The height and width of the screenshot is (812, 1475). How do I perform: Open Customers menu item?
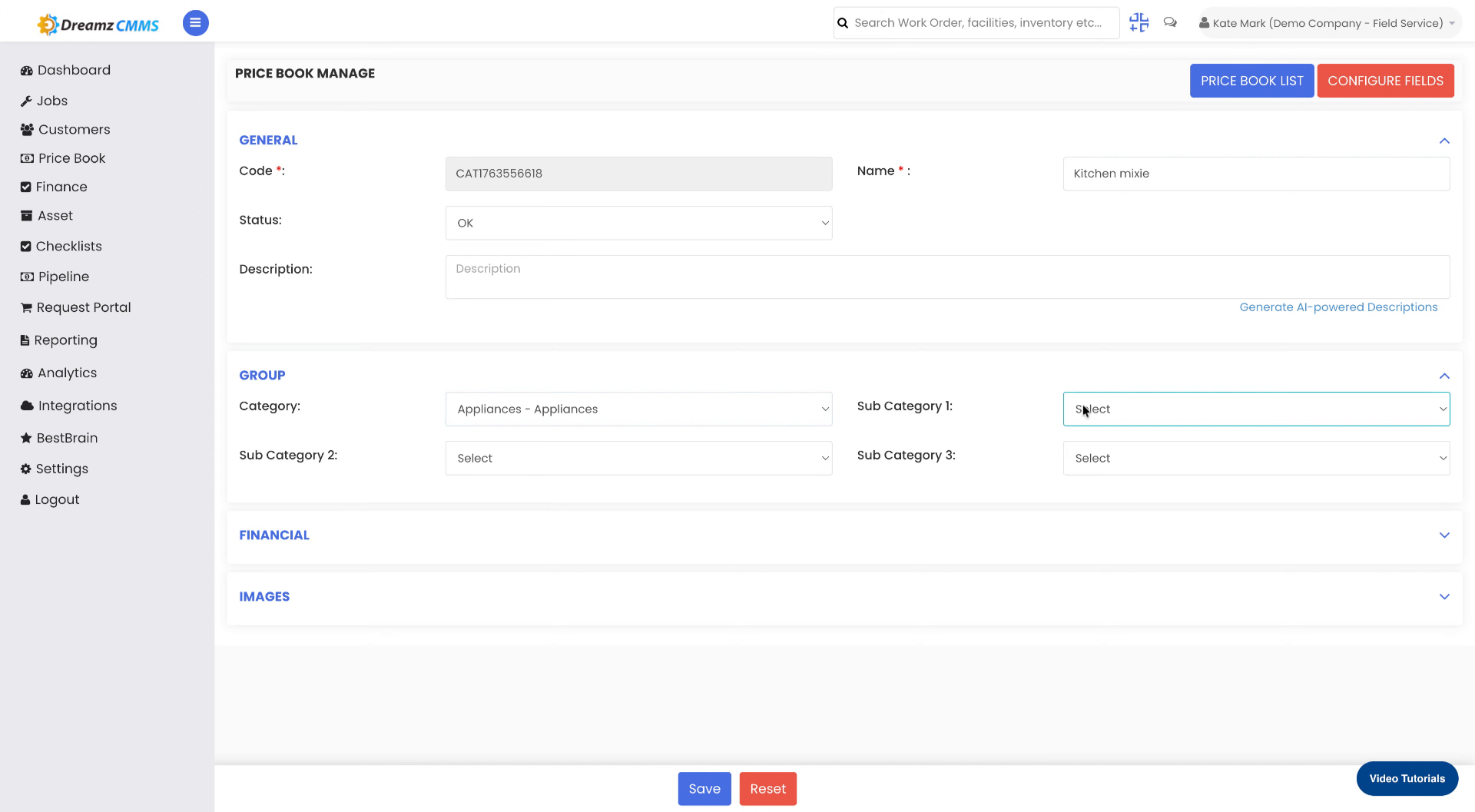click(x=75, y=129)
